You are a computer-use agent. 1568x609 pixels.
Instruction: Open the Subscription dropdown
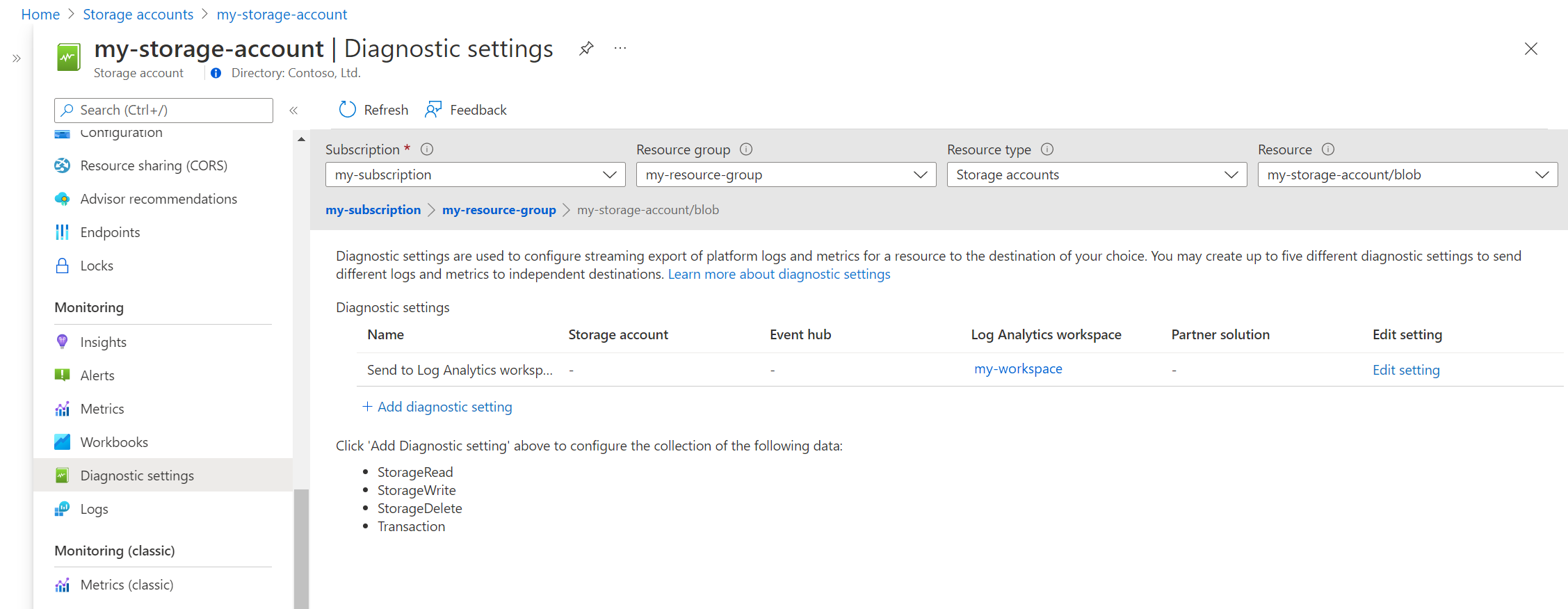475,174
